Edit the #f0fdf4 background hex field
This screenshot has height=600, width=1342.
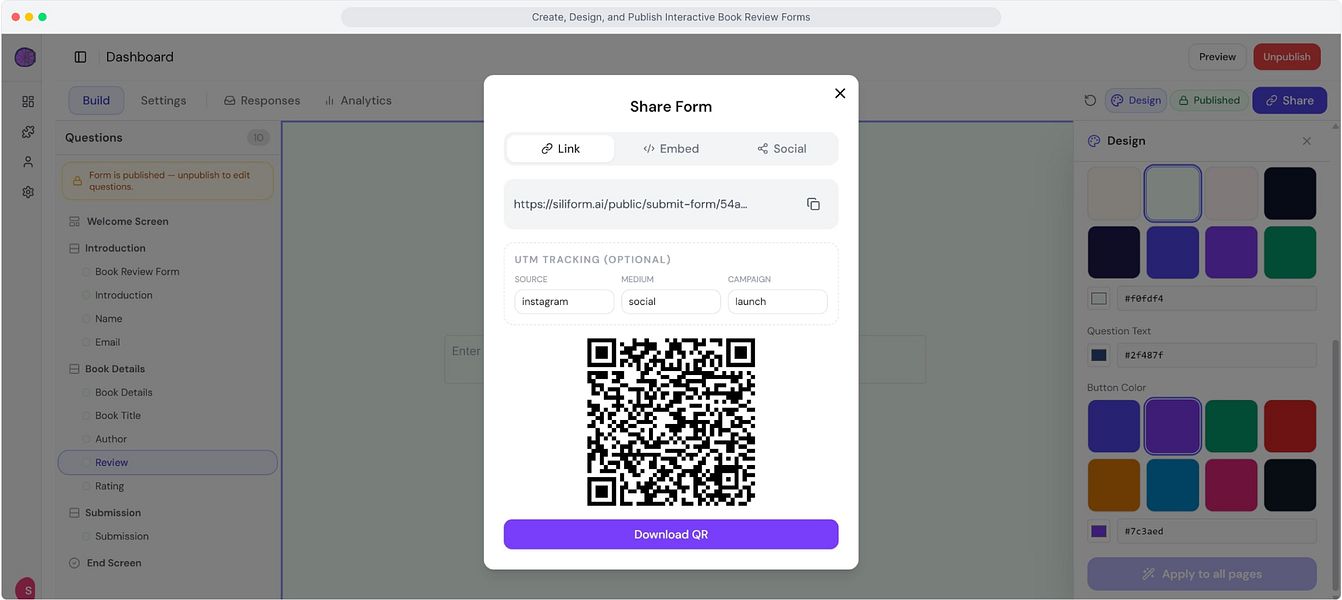(1216, 298)
